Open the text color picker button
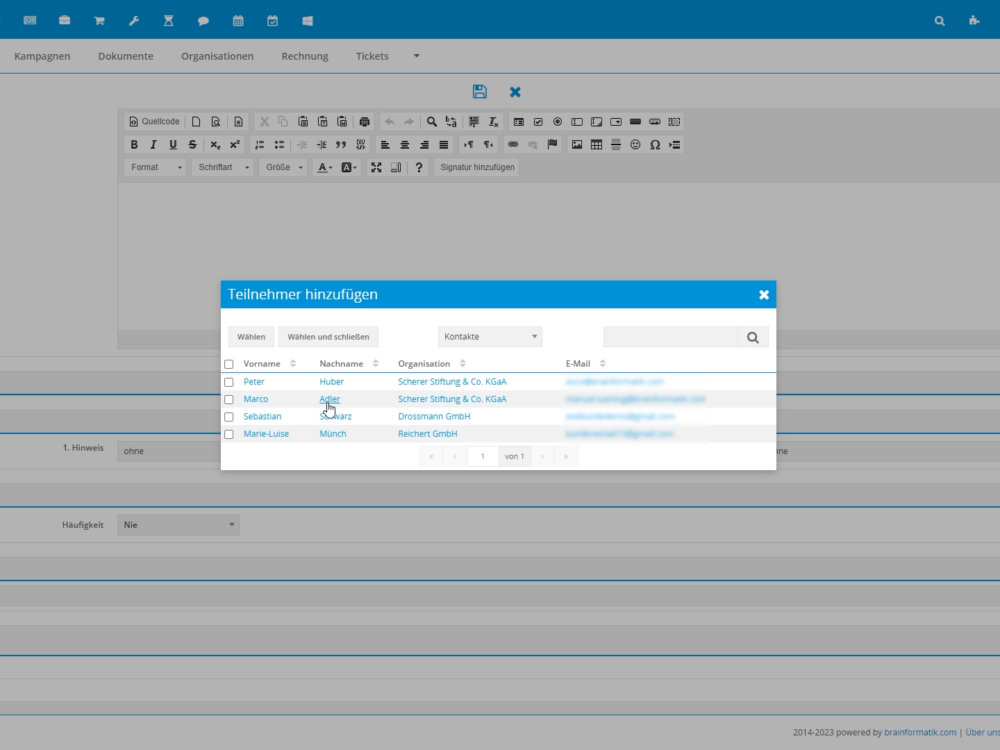This screenshot has width=1000, height=750. point(325,168)
